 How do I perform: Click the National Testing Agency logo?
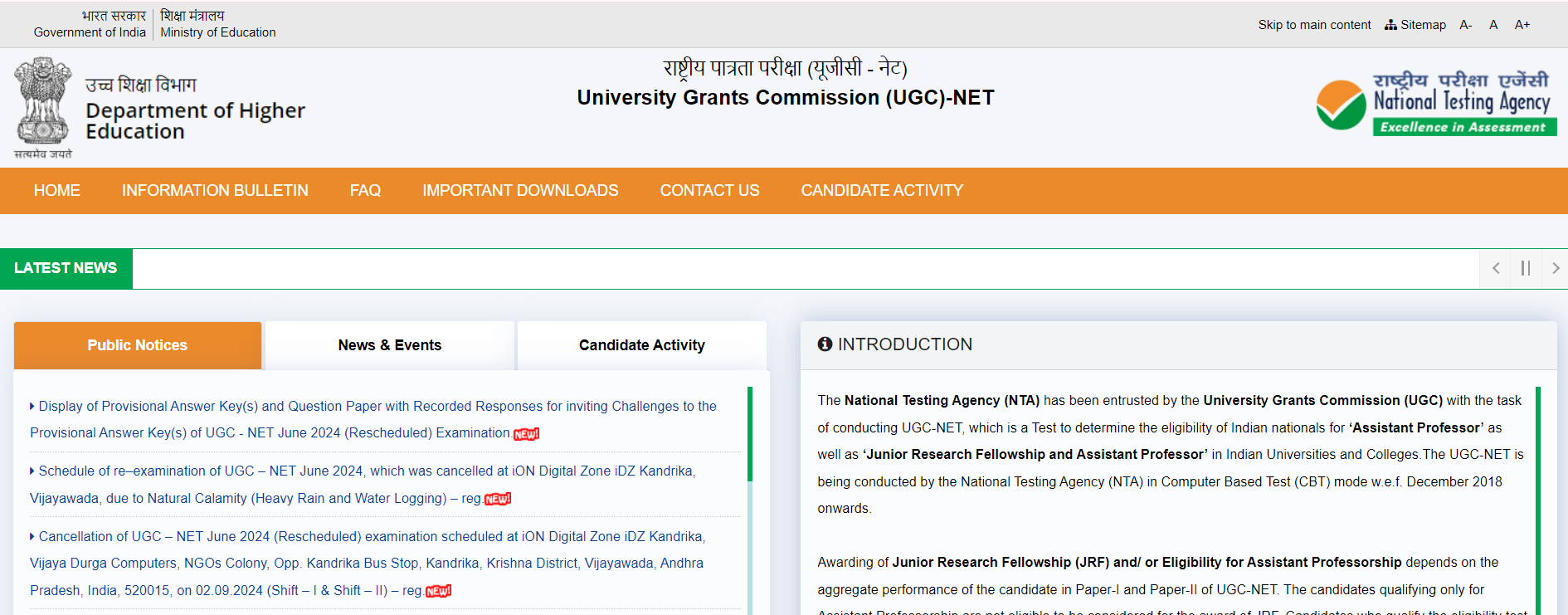pos(1436,105)
